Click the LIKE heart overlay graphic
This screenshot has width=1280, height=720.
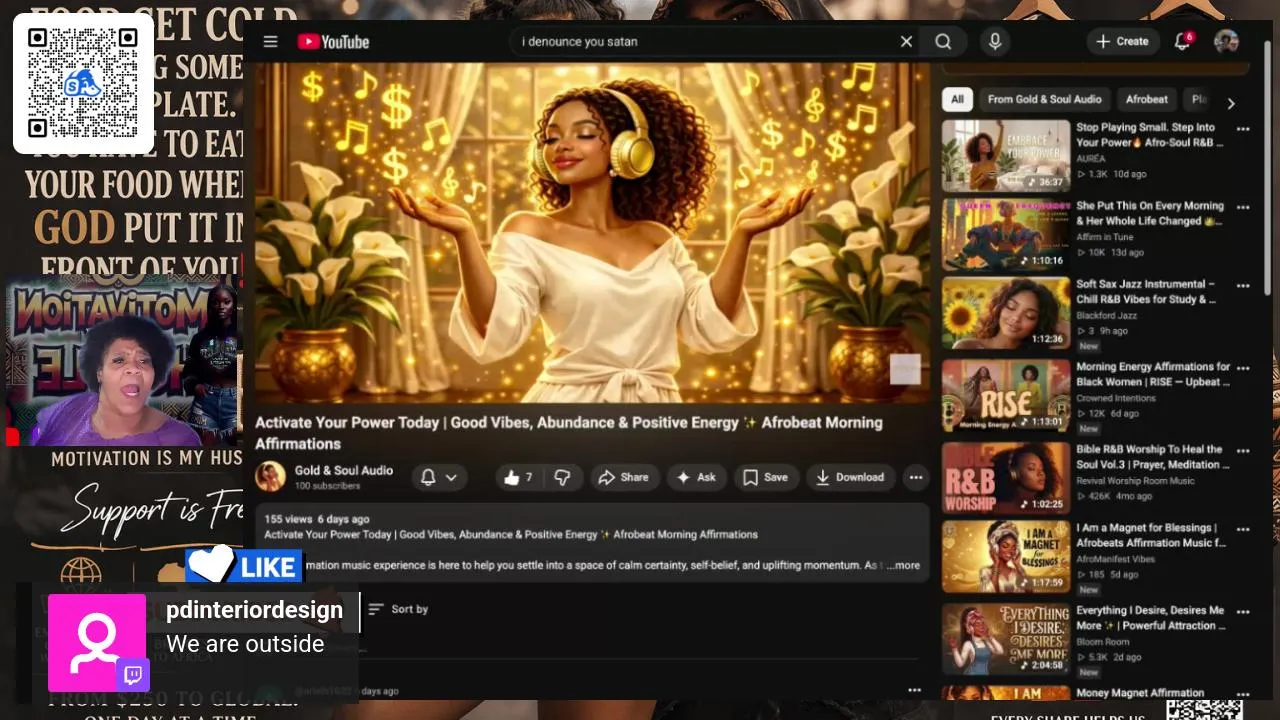[243, 565]
